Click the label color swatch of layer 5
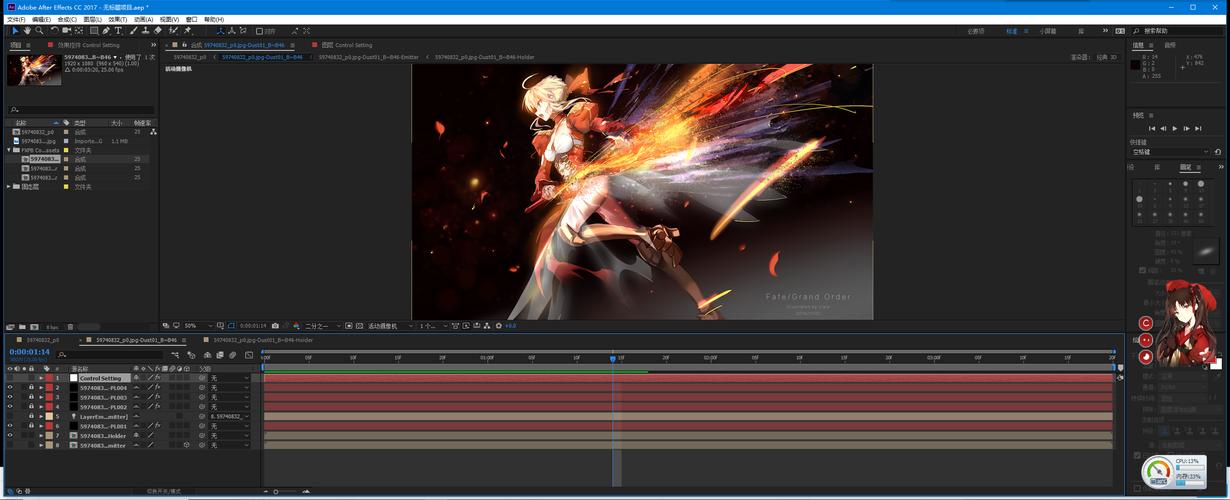Viewport: 1230px width, 500px height. pyautogui.click(x=49, y=416)
